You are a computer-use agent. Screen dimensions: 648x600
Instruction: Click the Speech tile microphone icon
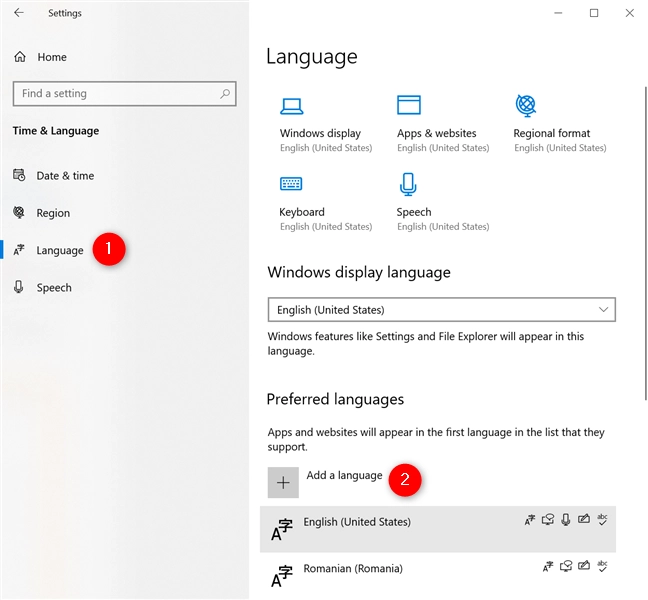pos(408,184)
